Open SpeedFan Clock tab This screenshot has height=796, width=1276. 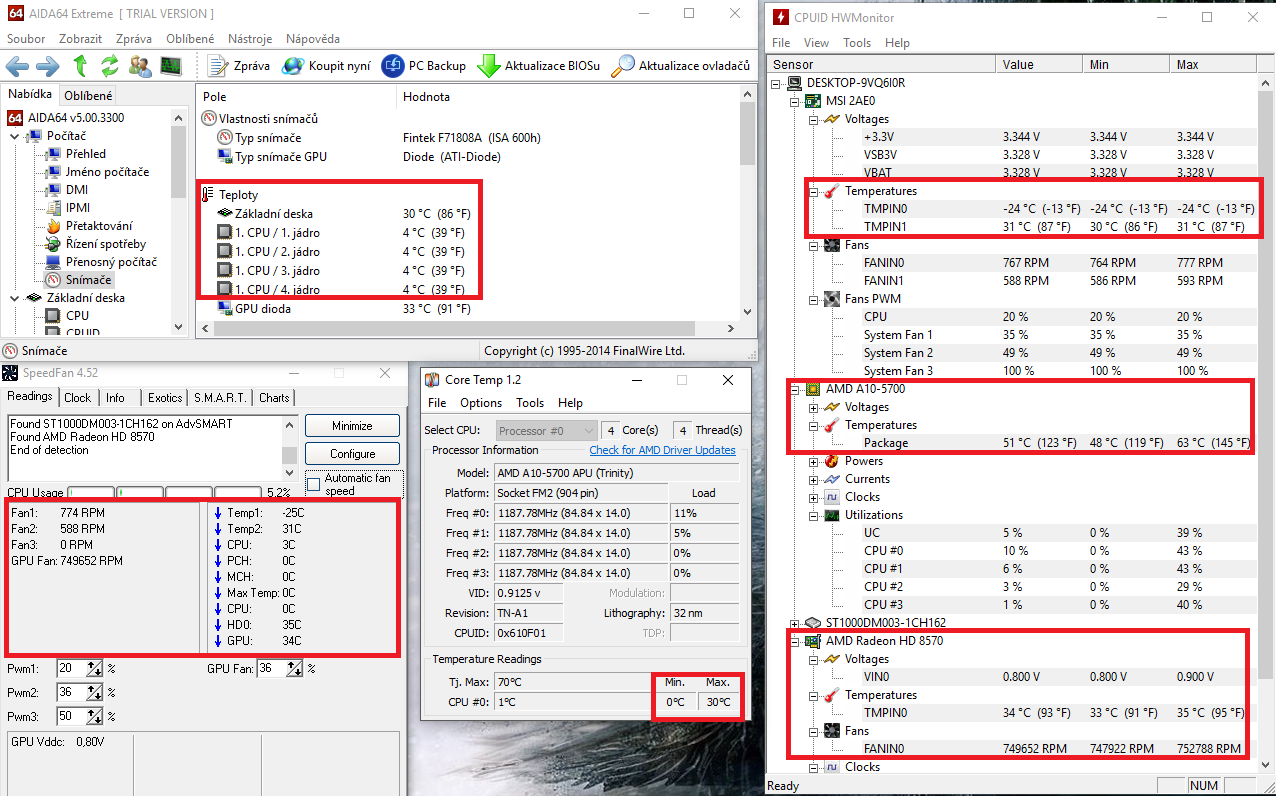tap(77, 398)
